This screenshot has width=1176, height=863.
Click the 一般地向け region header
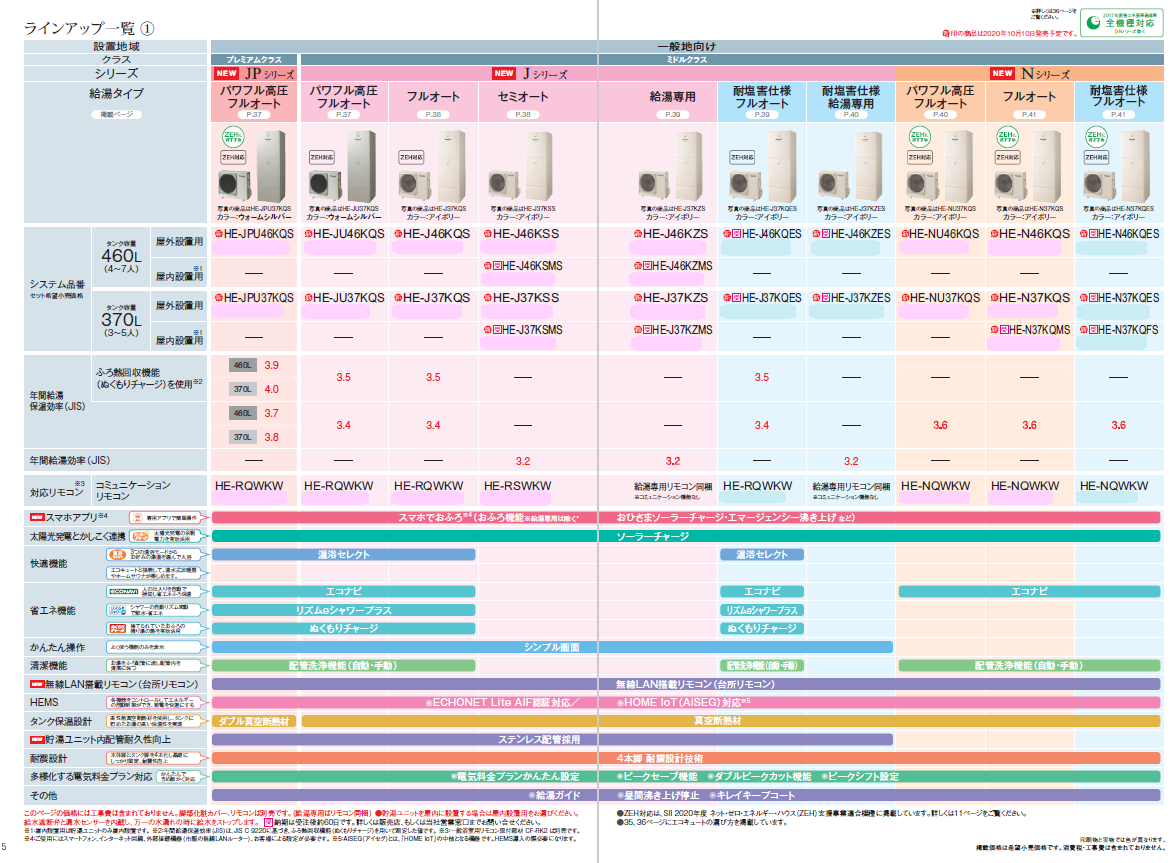[x=687, y=46]
